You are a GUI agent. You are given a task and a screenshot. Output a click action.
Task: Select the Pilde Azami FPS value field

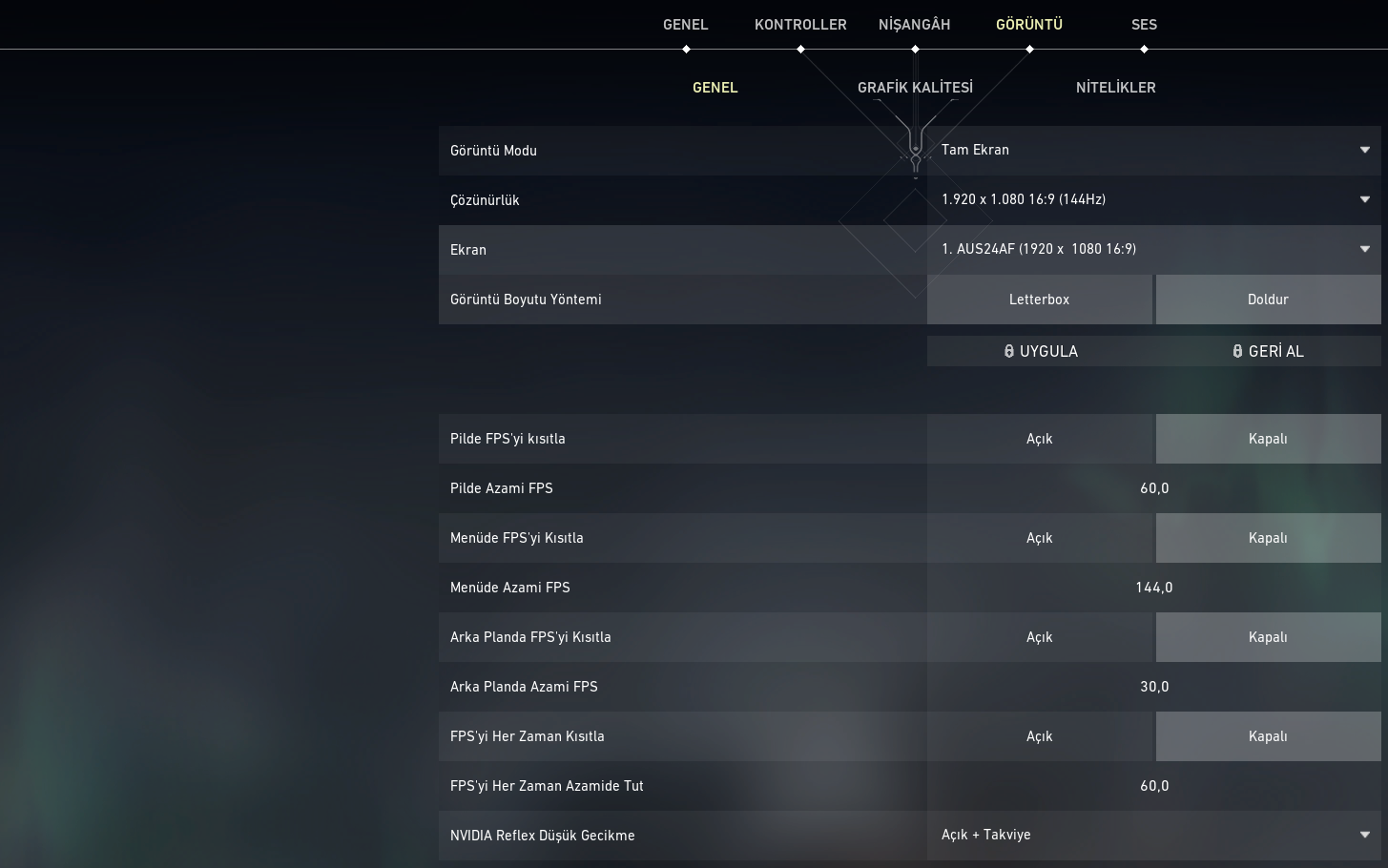(x=1154, y=488)
